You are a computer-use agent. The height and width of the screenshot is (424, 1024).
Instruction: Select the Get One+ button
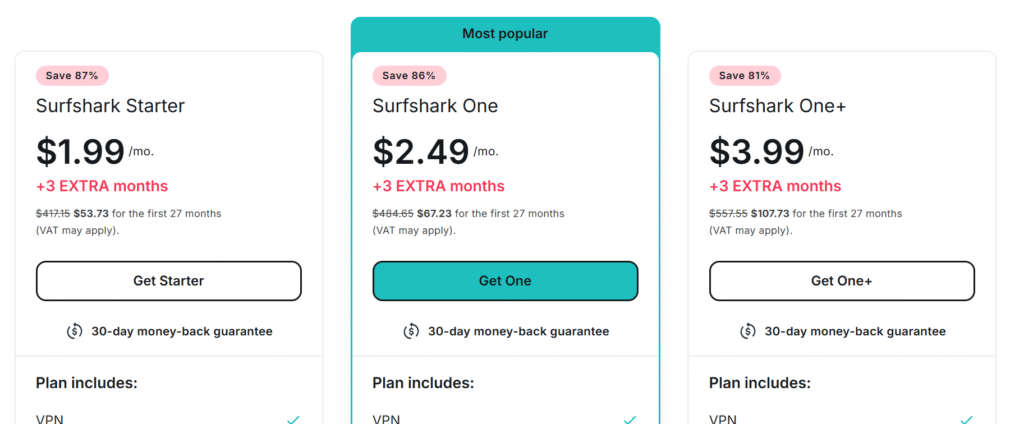(842, 281)
